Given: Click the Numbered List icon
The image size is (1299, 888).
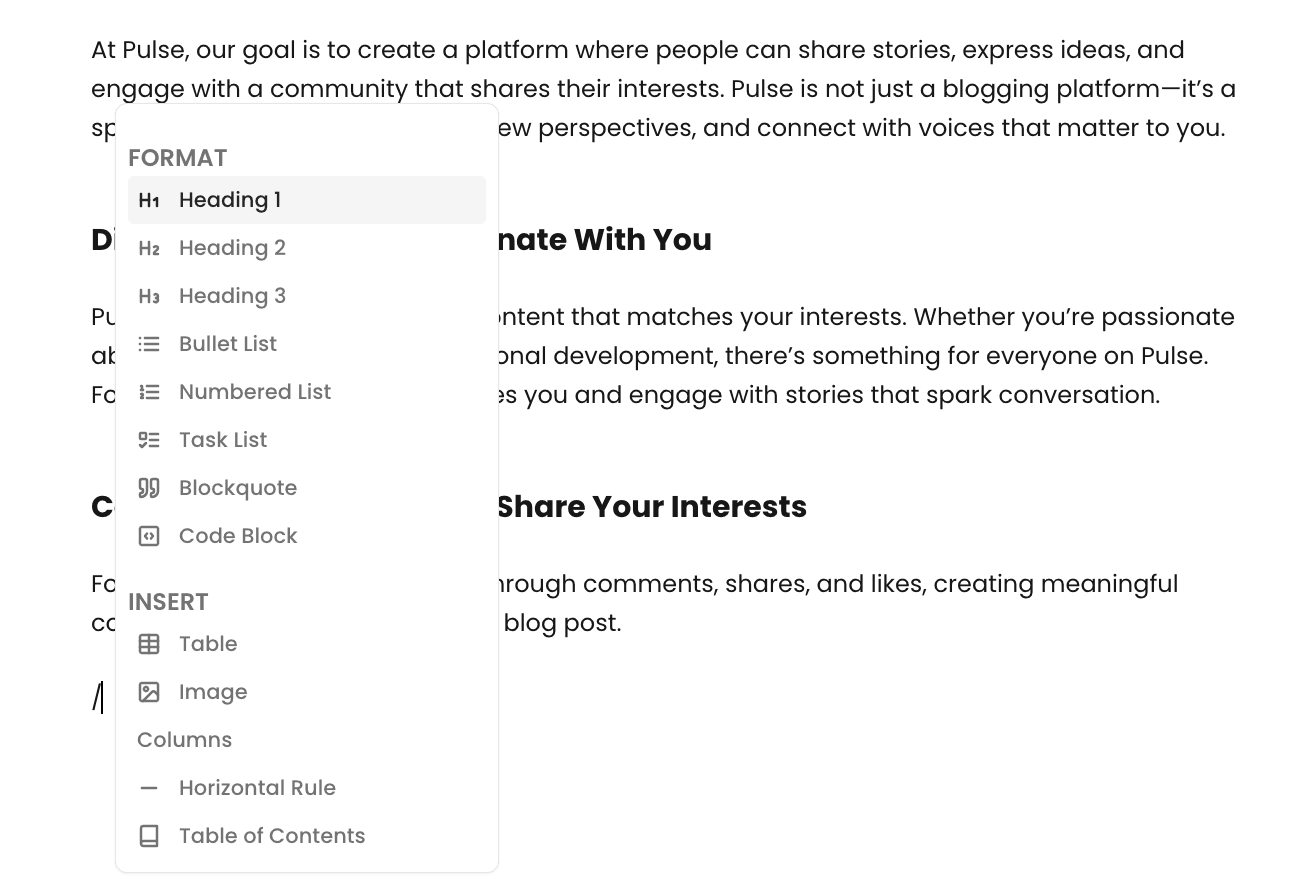Looking at the screenshot, I should coord(149,392).
